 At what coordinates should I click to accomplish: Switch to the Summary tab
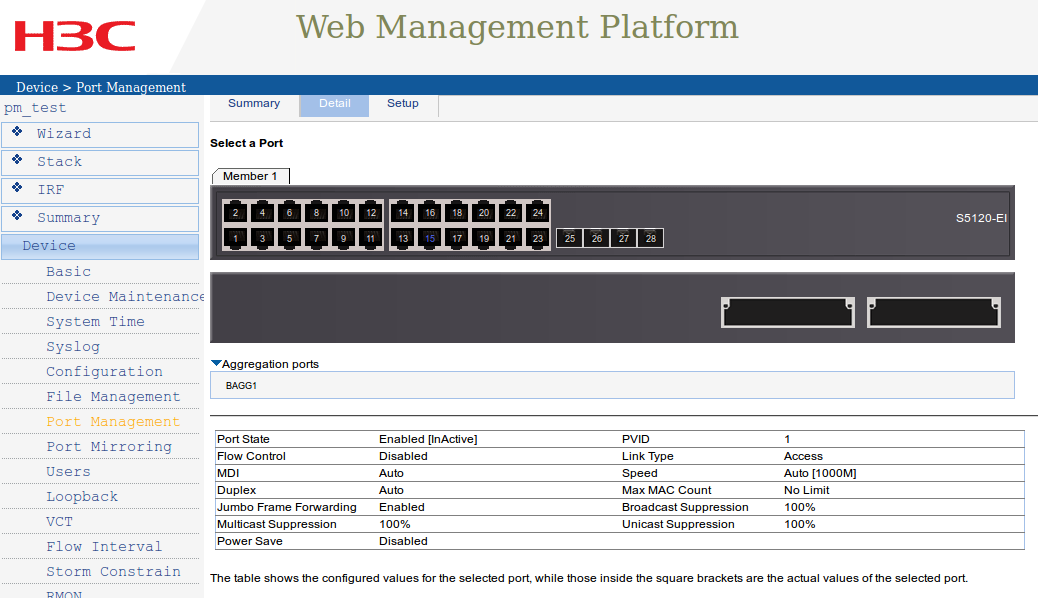pos(254,103)
